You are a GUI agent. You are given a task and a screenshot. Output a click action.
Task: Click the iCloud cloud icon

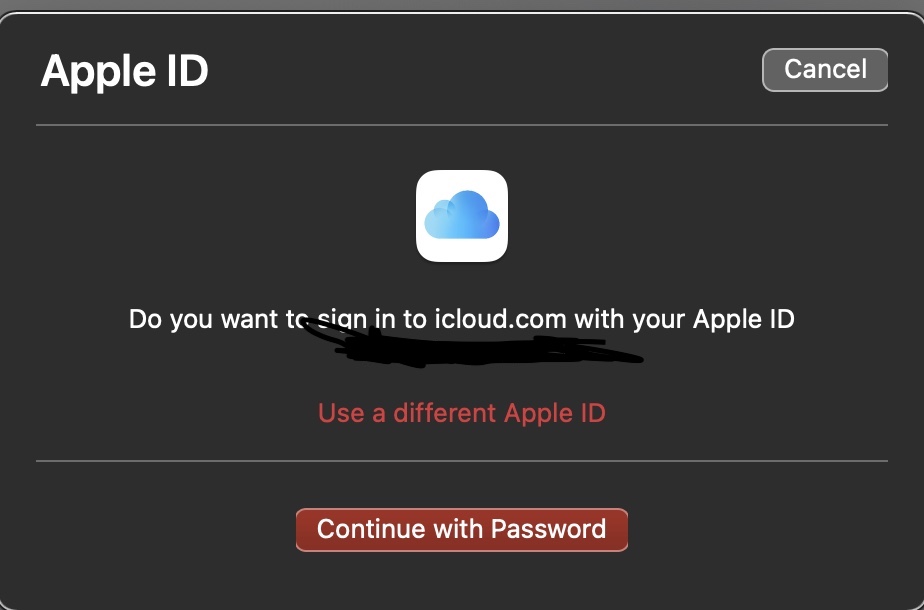pyautogui.click(x=461, y=216)
